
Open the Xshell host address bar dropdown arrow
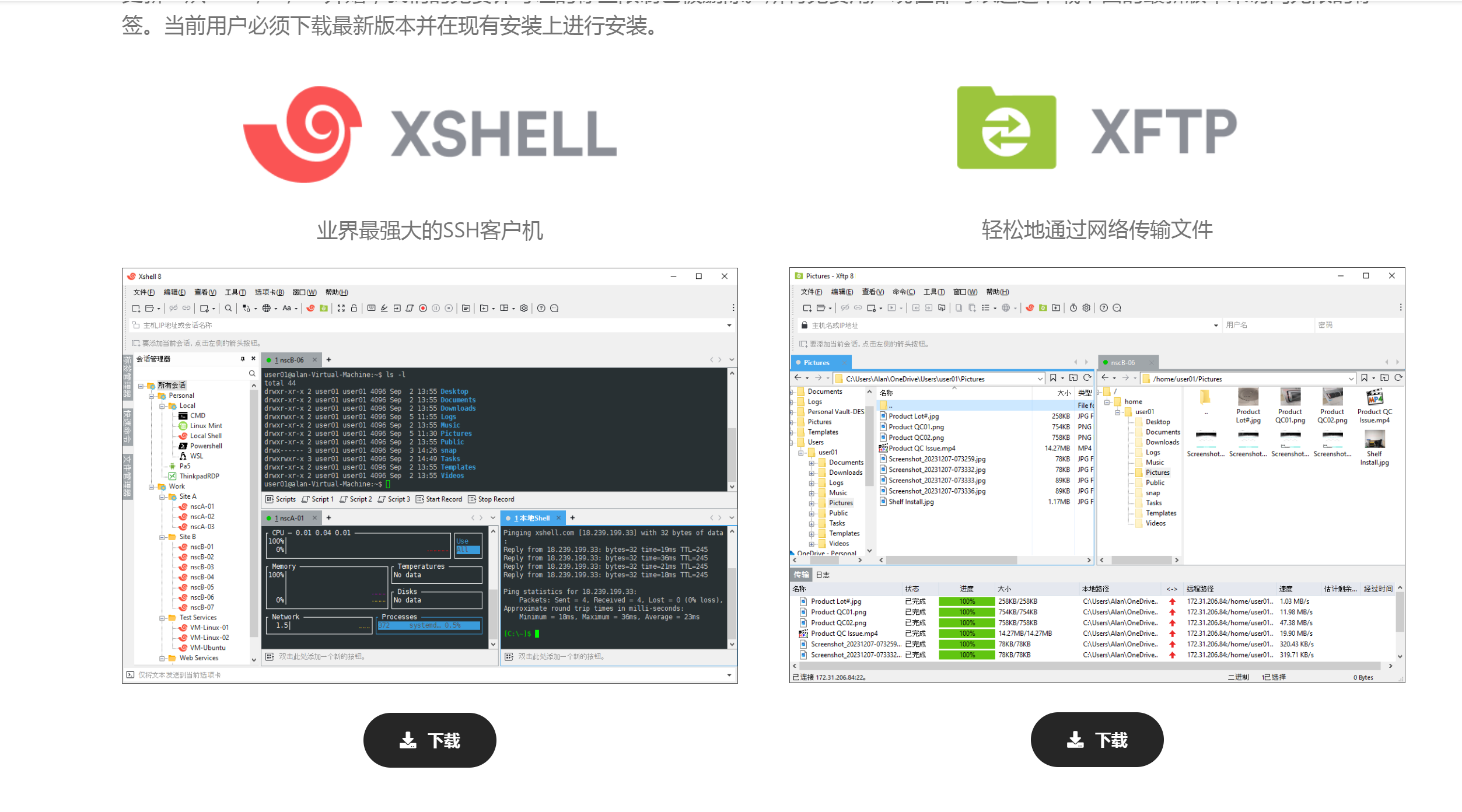tap(729, 325)
